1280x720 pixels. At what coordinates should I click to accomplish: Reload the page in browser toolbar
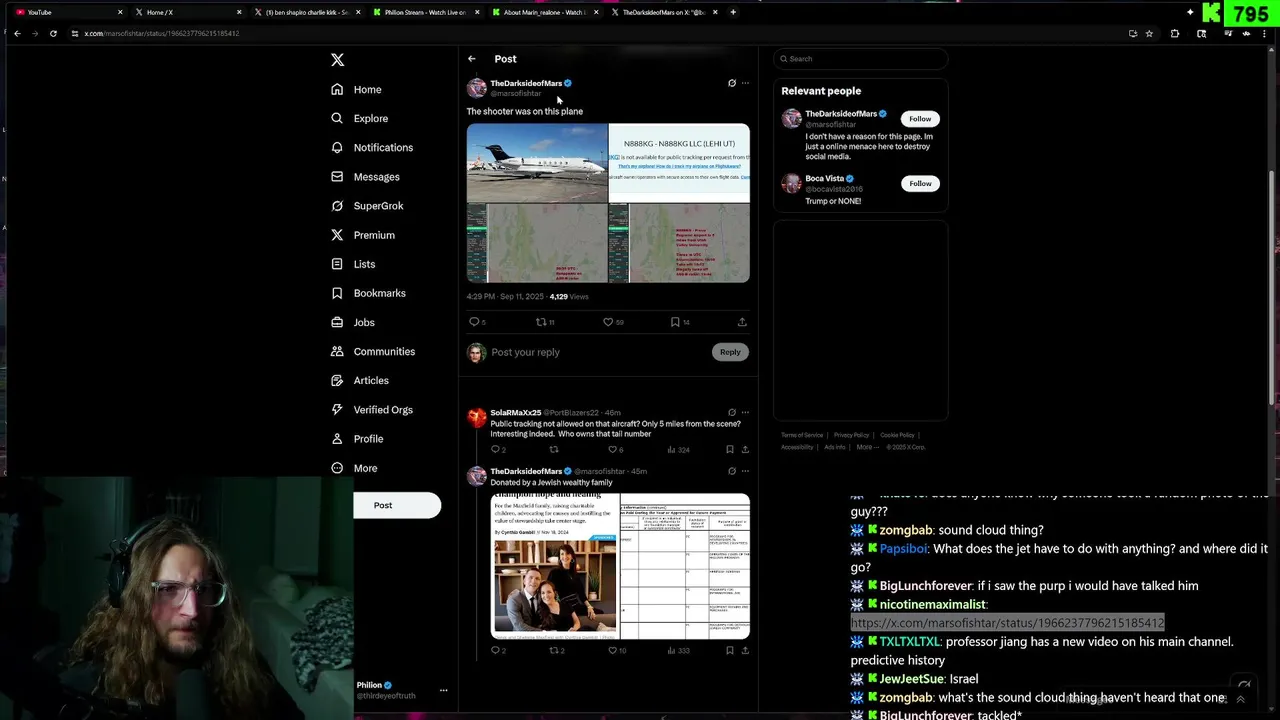coord(53,33)
